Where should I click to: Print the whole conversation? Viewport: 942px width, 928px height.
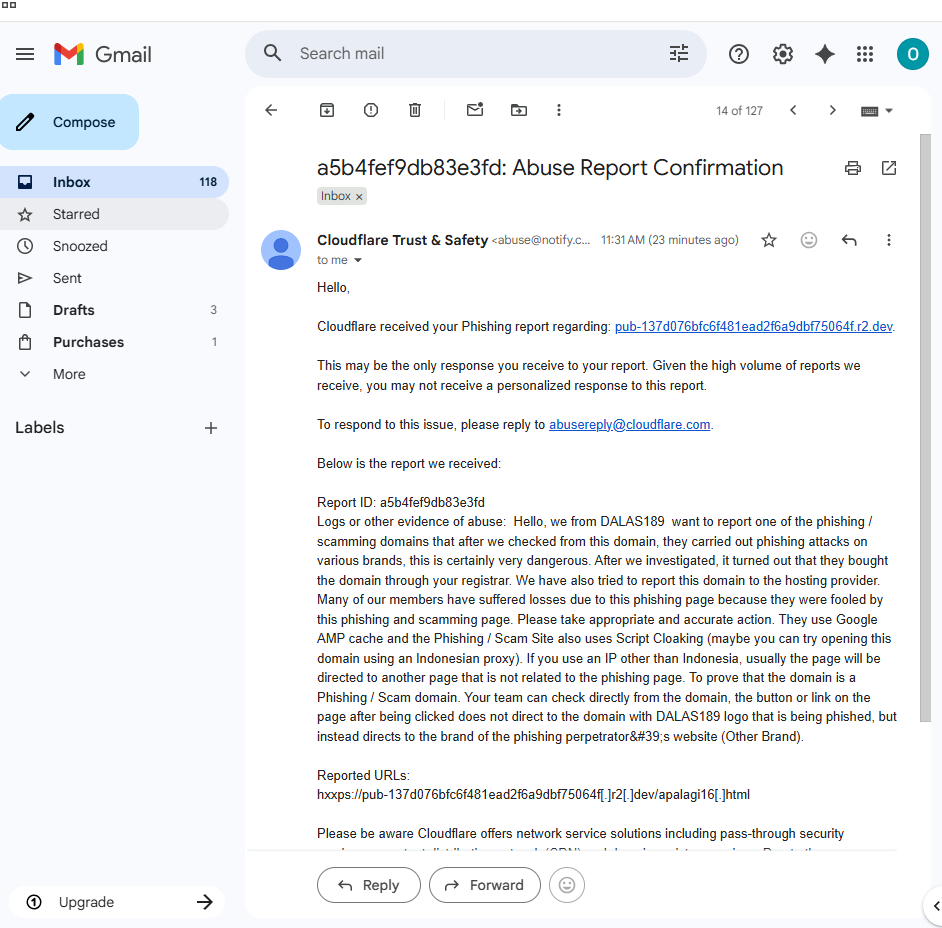pos(852,168)
